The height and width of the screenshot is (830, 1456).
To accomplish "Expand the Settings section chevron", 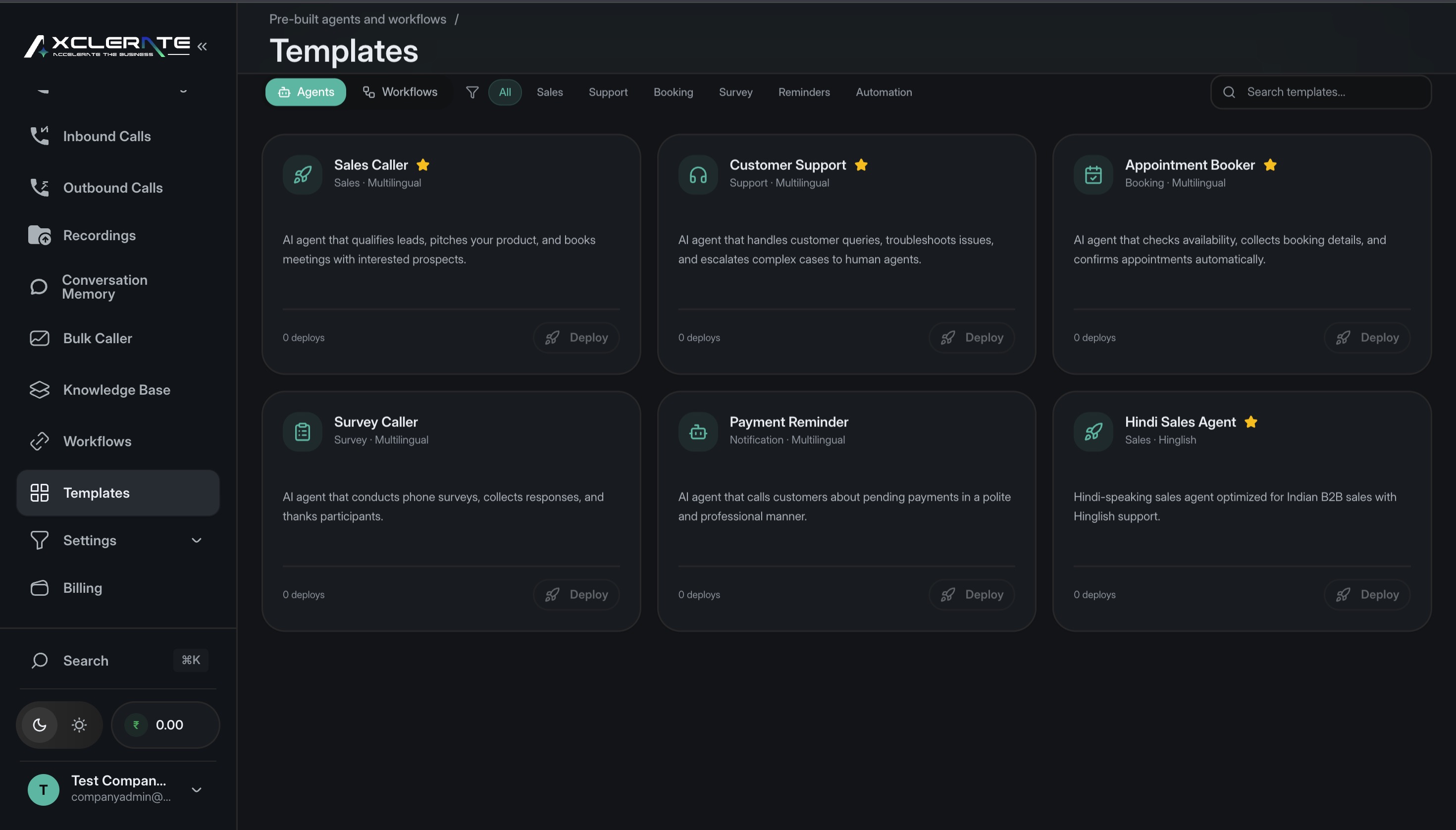I will click(x=196, y=540).
